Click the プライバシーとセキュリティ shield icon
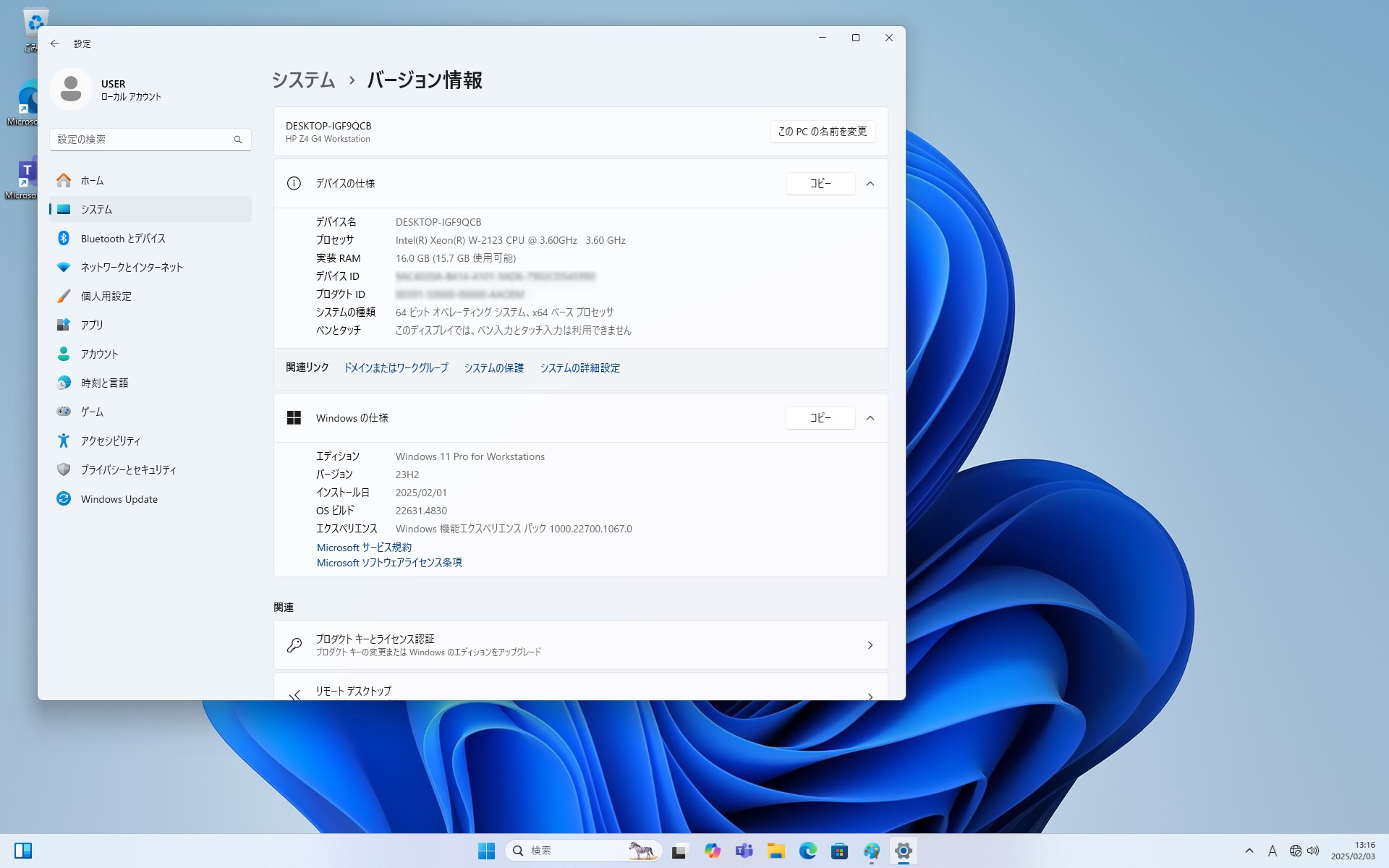Screen dimensions: 1389x868 point(64,469)
